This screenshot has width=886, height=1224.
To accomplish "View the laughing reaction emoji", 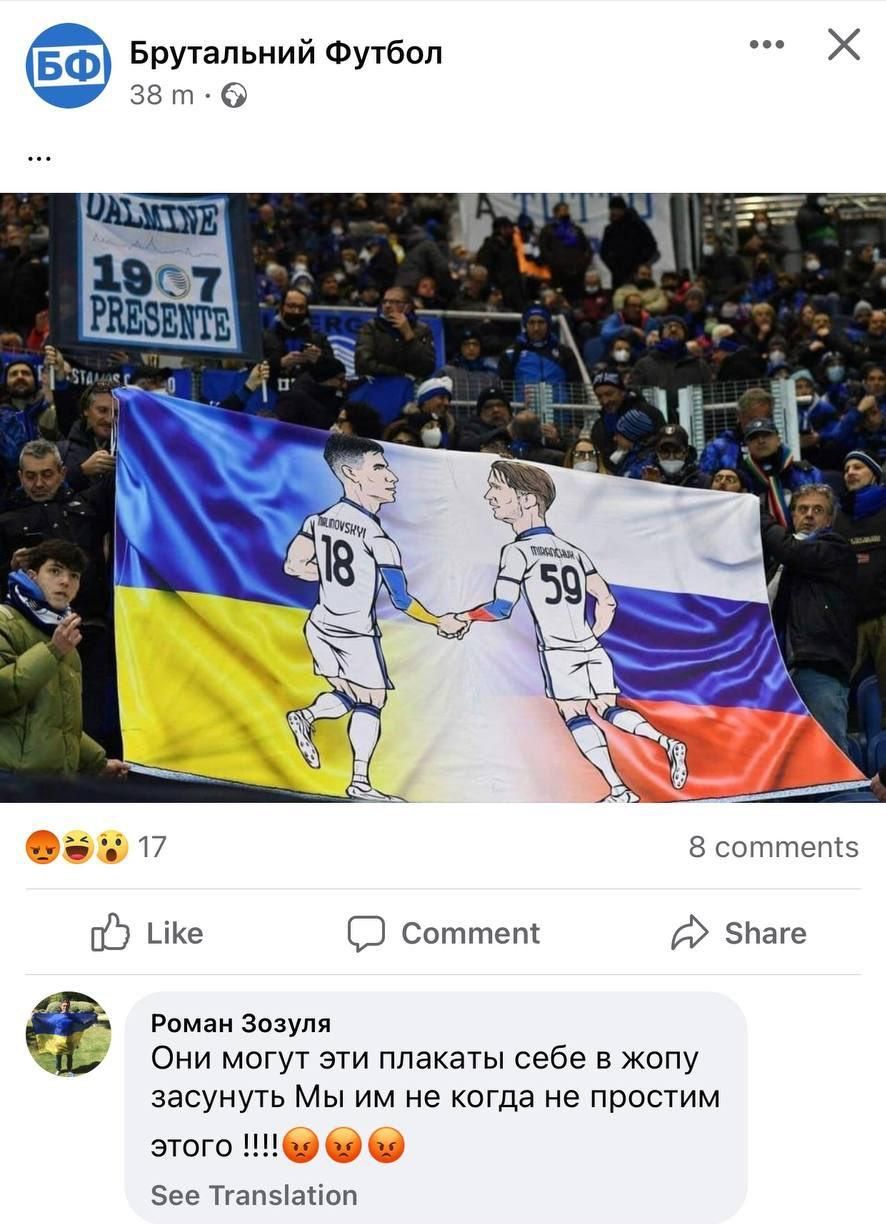I will tap(77, 848).
